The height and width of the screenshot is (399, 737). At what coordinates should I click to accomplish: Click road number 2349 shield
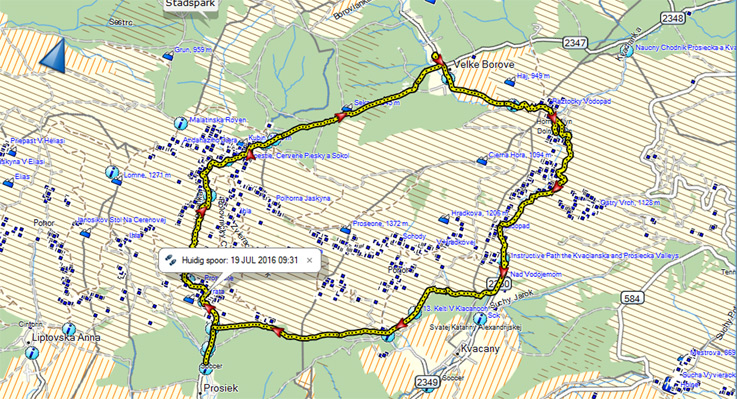pyautogui.click(x=427, y=383)
